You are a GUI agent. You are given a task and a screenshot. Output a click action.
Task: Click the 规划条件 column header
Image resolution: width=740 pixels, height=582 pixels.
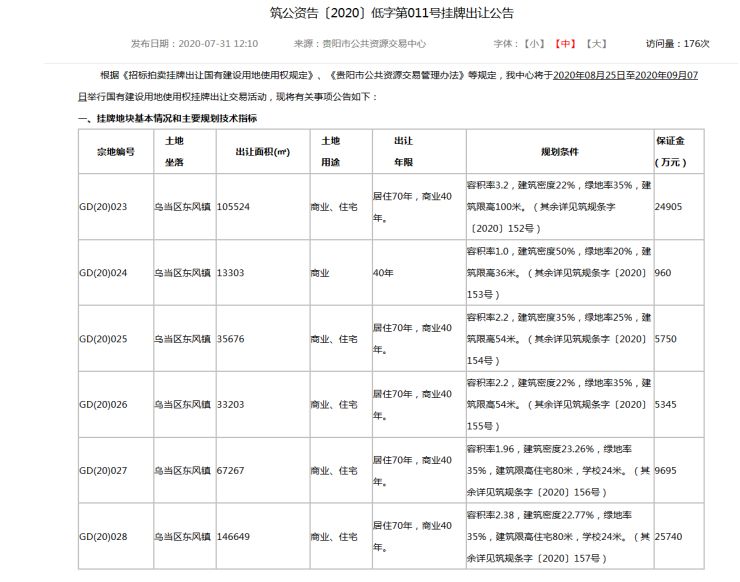click(559, 152)
